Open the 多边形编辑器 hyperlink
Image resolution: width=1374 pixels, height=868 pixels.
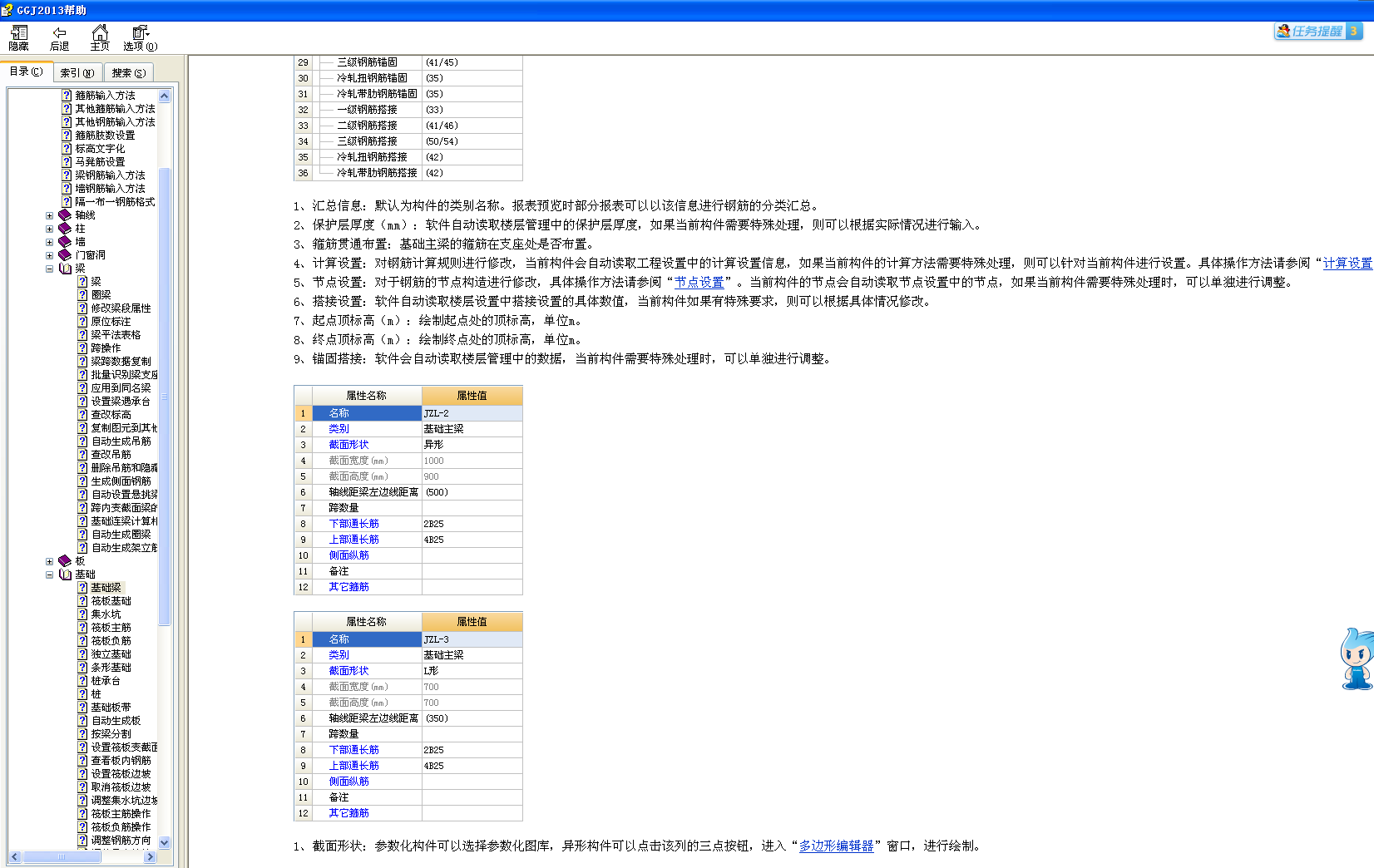836,846
